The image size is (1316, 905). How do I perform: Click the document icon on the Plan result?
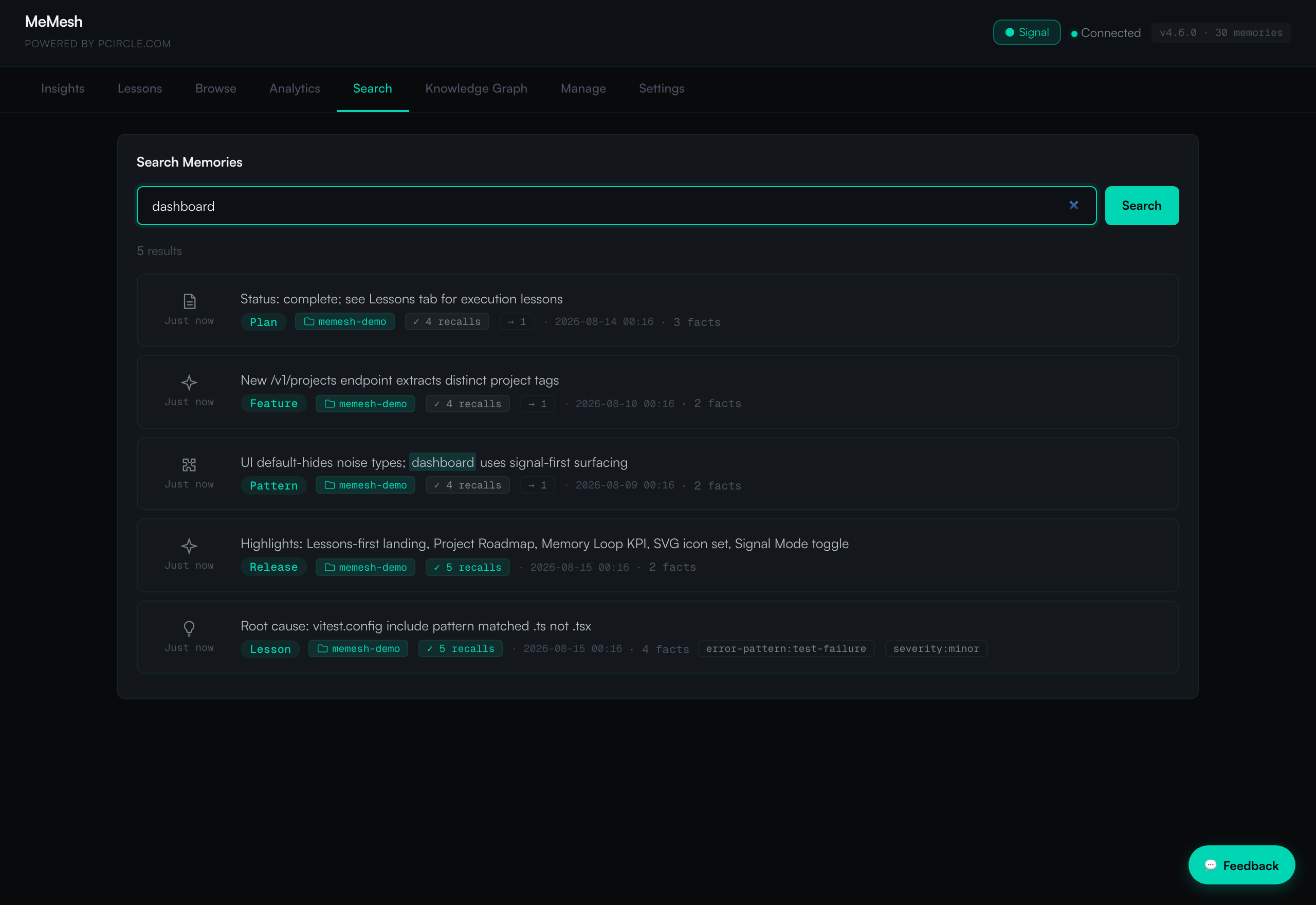pyautogui.click(x=189, y=301)
